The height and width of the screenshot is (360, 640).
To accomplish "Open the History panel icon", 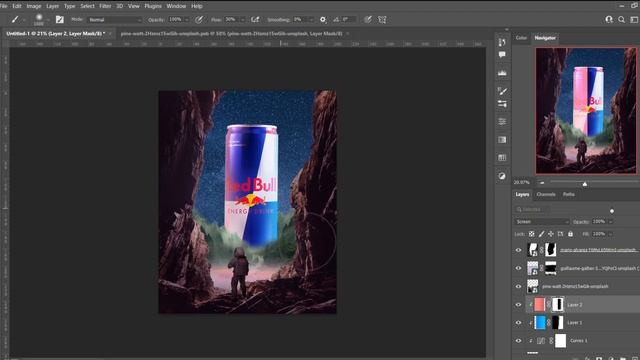I will coord(502,42).
